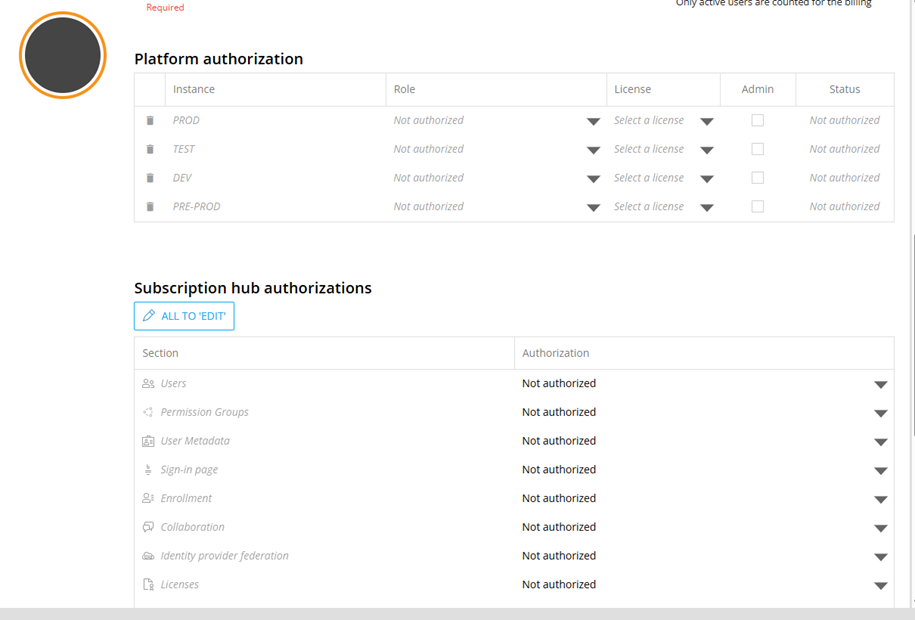Expand the license selector for DEV
This screenshot has height=620, width=915.
tap(707, 179)
